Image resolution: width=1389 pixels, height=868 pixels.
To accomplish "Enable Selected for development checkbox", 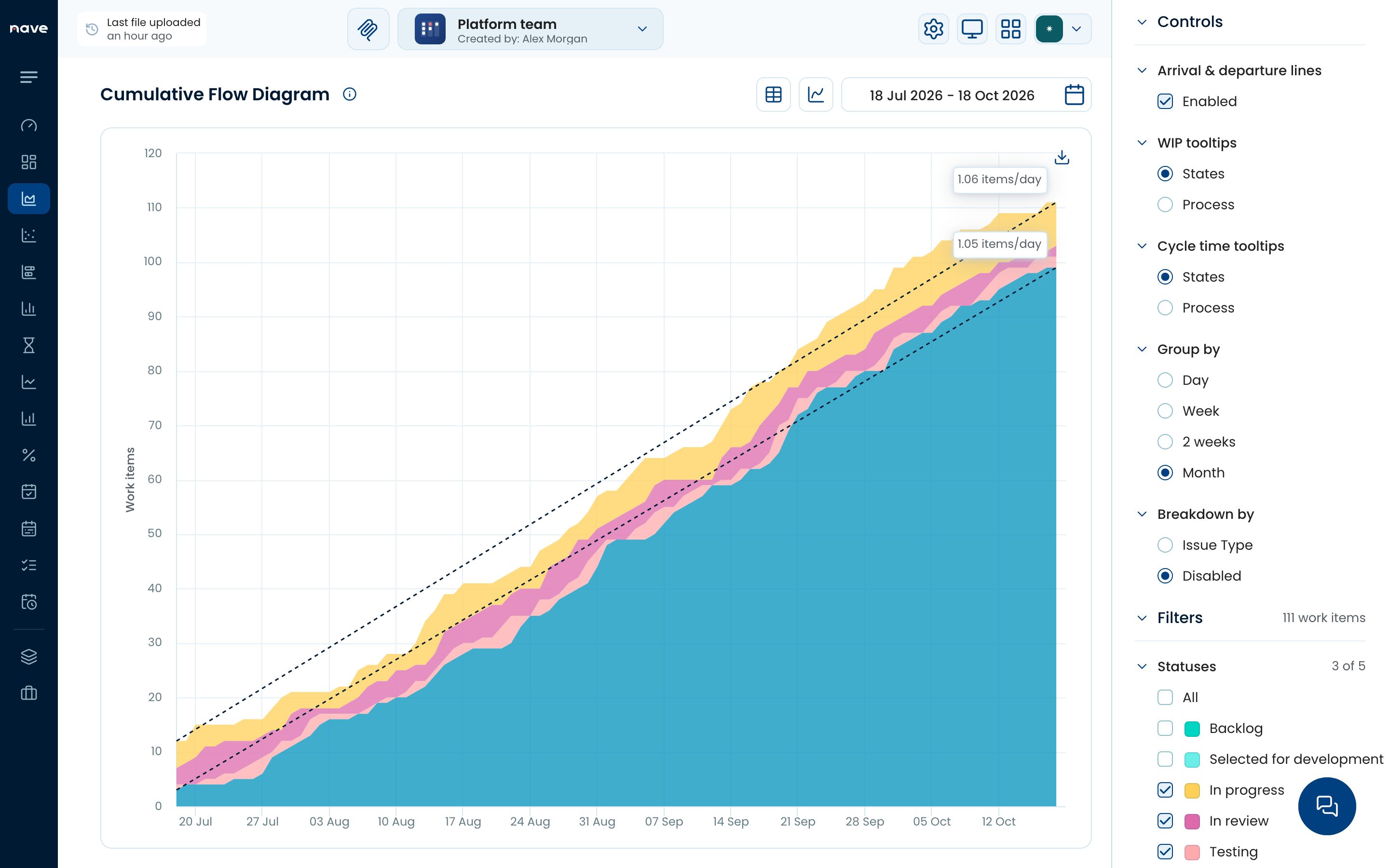I will click(1165, 759).
